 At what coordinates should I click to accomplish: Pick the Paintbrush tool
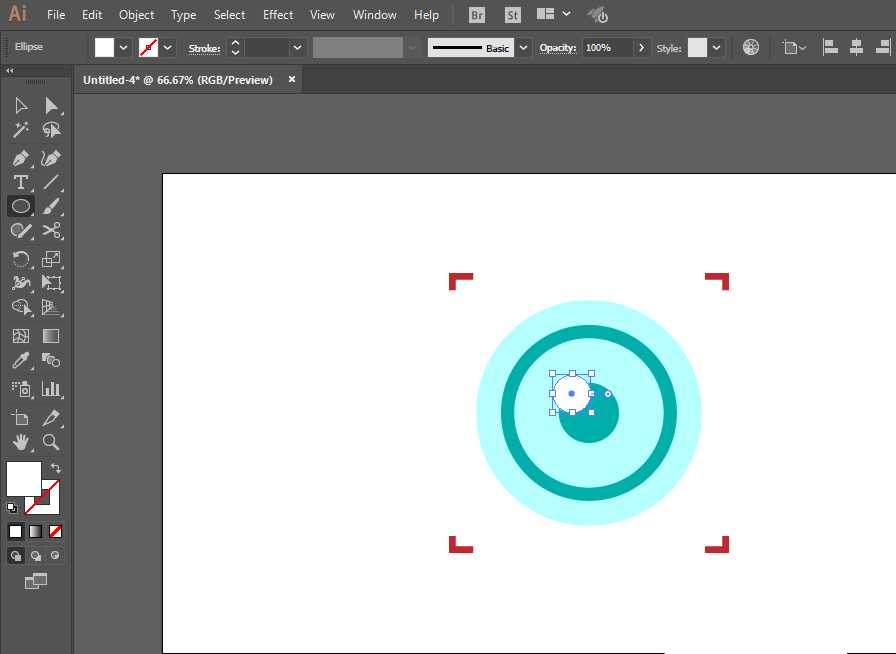coord(53,206)
